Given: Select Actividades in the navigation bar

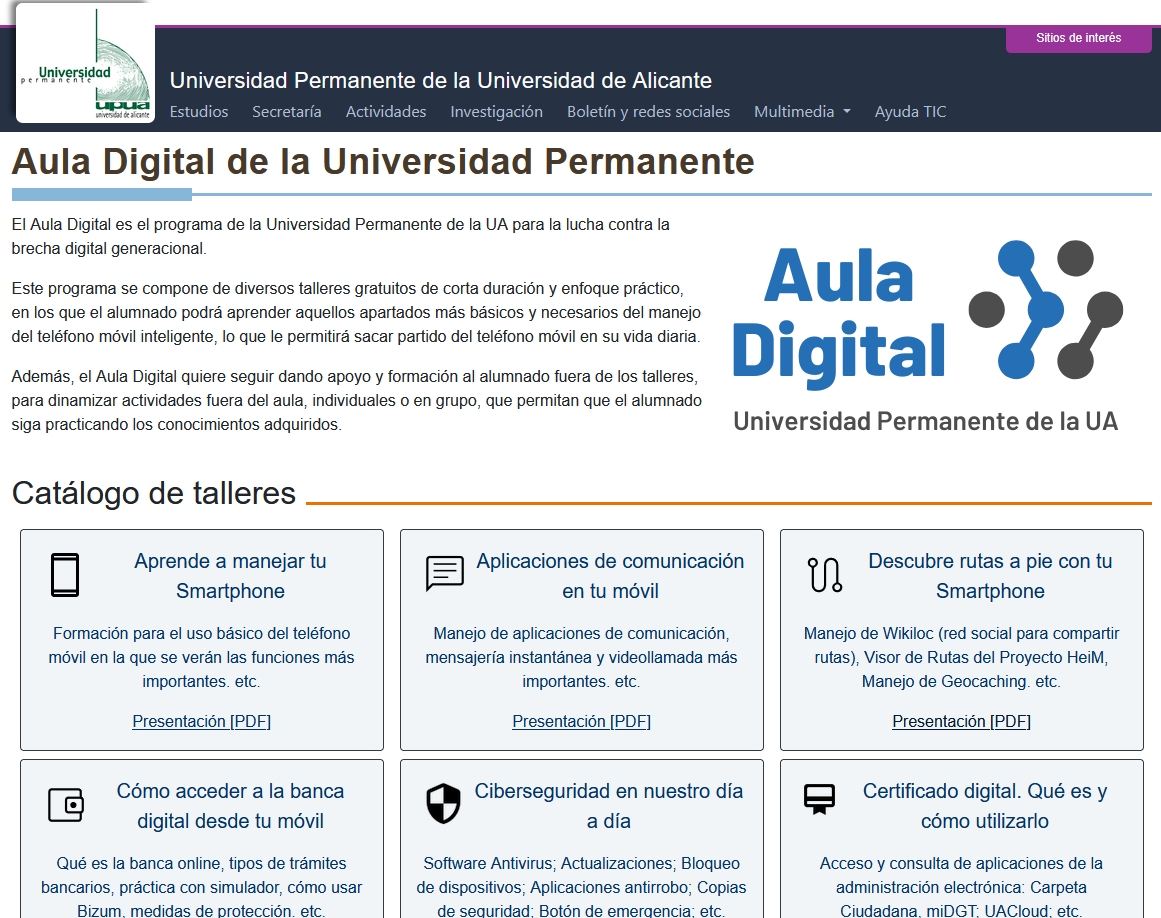Looking at the screenshot, I should coord(386,112).
